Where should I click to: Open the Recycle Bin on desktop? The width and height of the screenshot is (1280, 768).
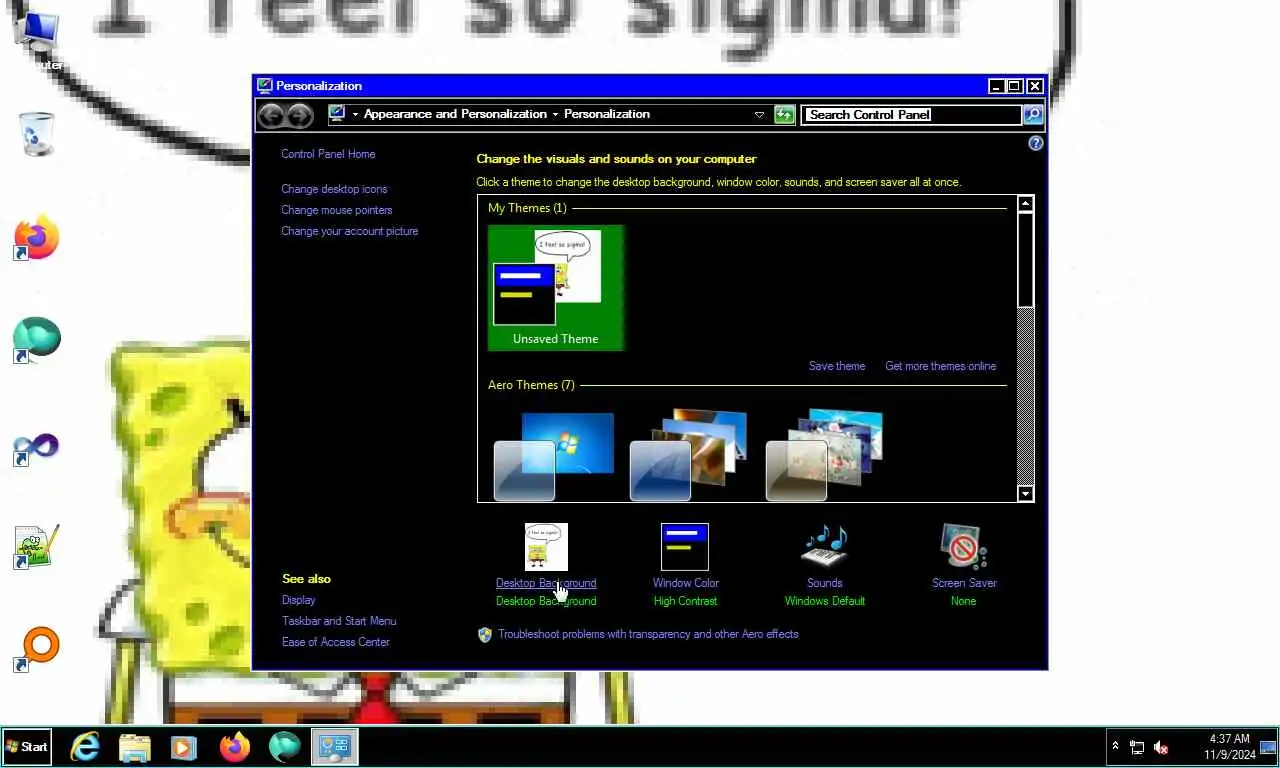click(37, 133)
